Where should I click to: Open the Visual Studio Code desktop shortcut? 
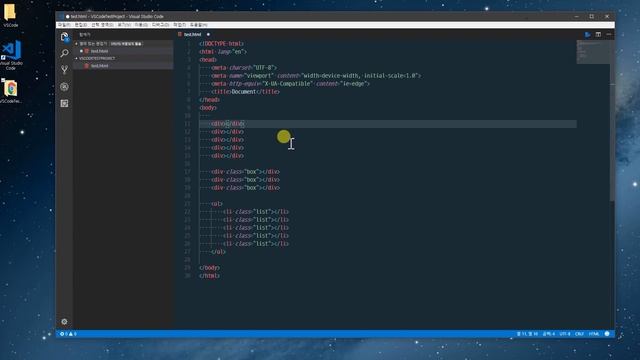pos(11,55)
